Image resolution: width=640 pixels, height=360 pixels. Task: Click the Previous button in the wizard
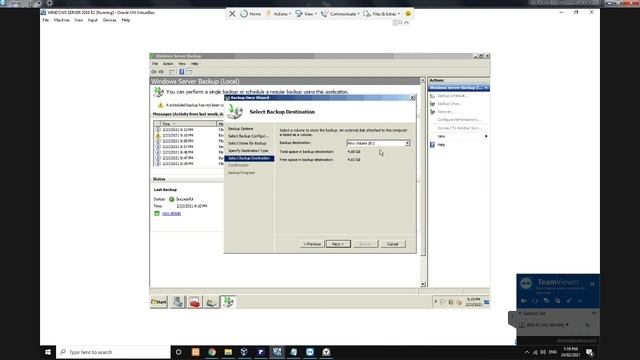[x=312, y=244]
